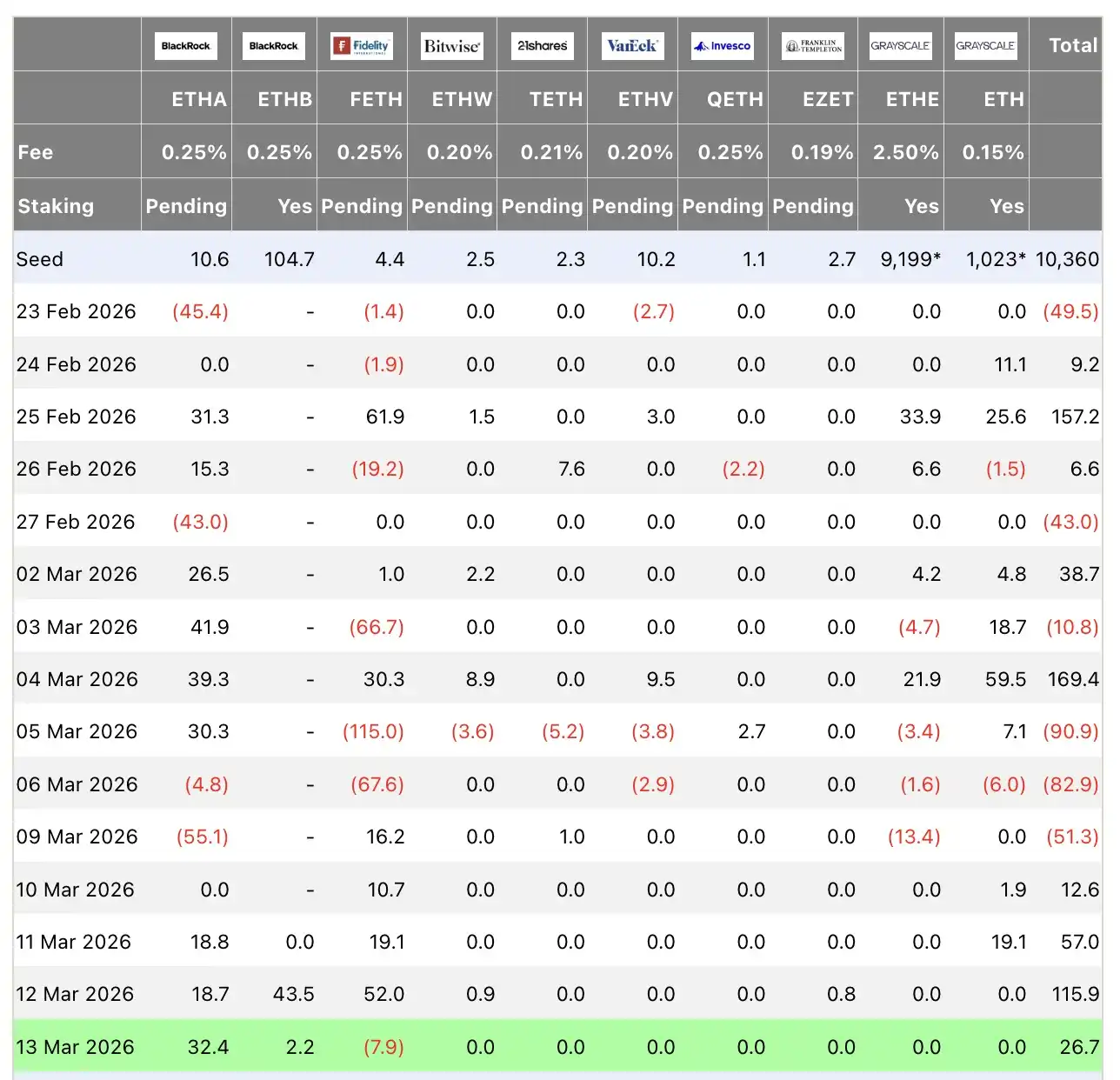
Task: Click the VanEck logo
Action: pyautogui.click(x=632, y=46)
